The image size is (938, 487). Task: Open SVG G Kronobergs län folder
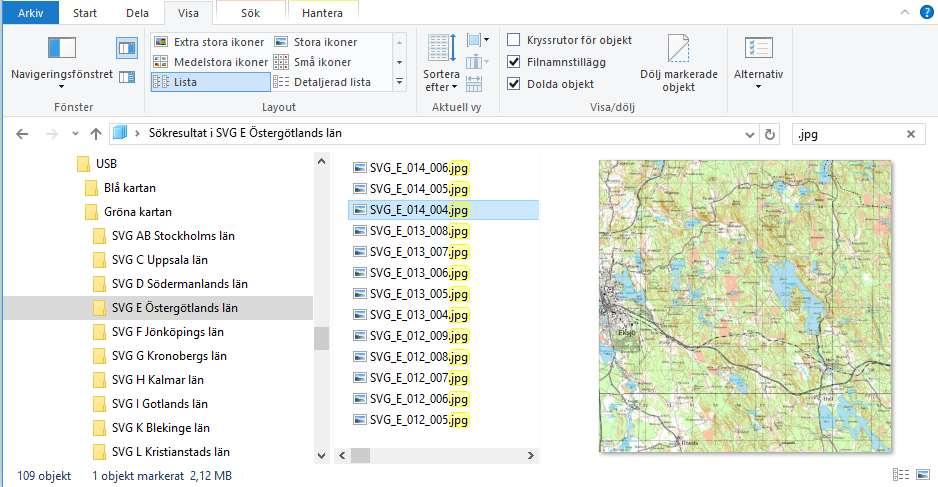tap(160, 355)
